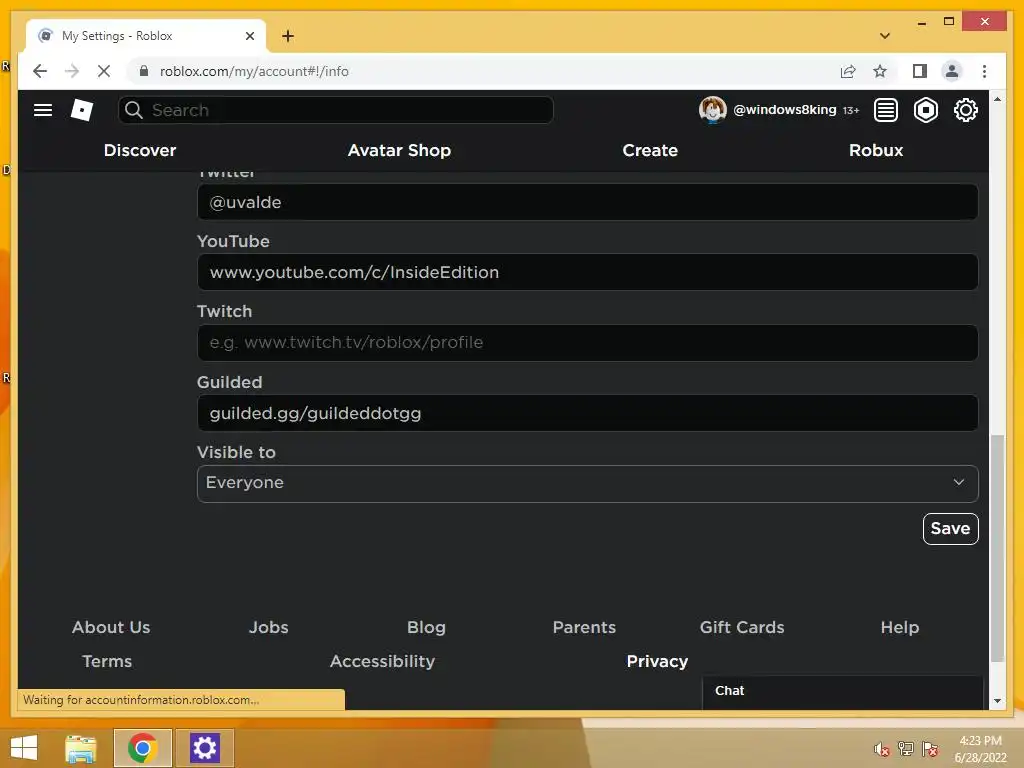The image size is (1024, 768).
Task: Click the Chrome taskbar icon
Action: coord(142,748)
